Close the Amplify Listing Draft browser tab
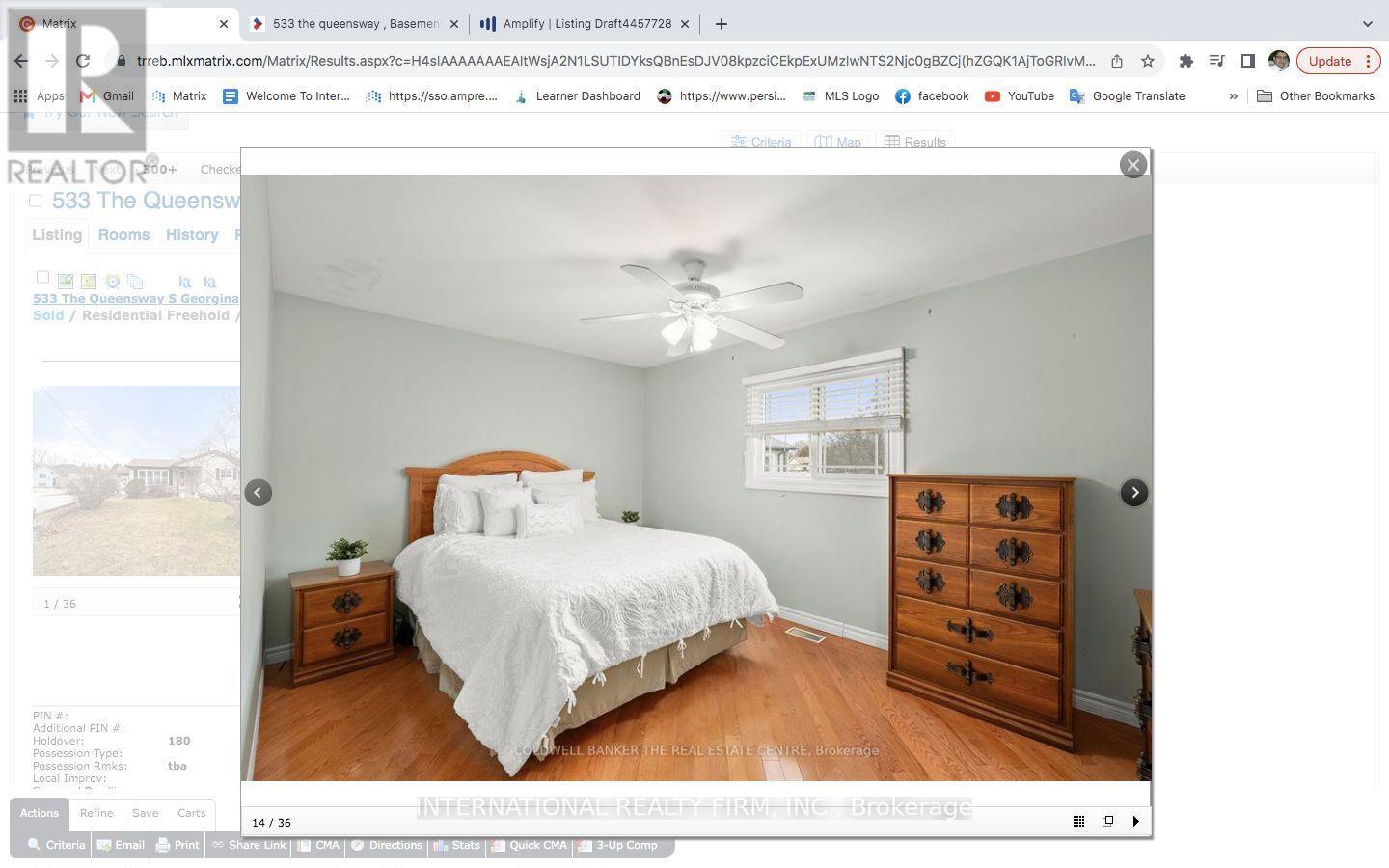This screenshot has height=868, width=1389. click(686, 24)
